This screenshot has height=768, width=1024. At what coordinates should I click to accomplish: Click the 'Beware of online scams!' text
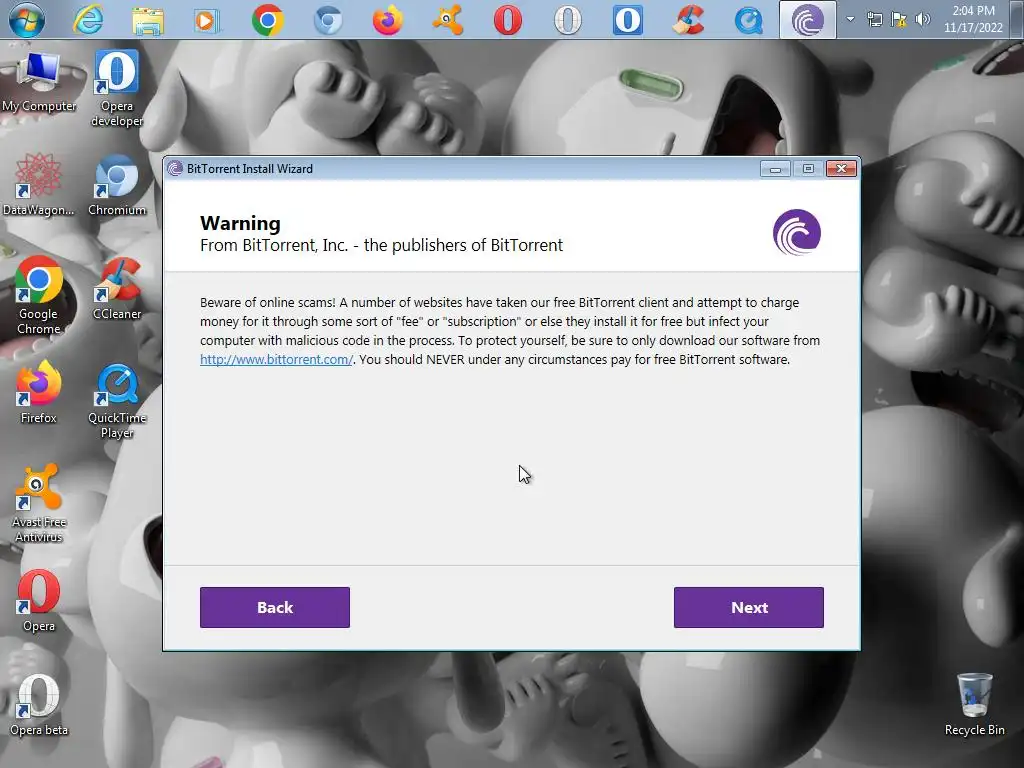pyautogui.click(x=268, y=302)
